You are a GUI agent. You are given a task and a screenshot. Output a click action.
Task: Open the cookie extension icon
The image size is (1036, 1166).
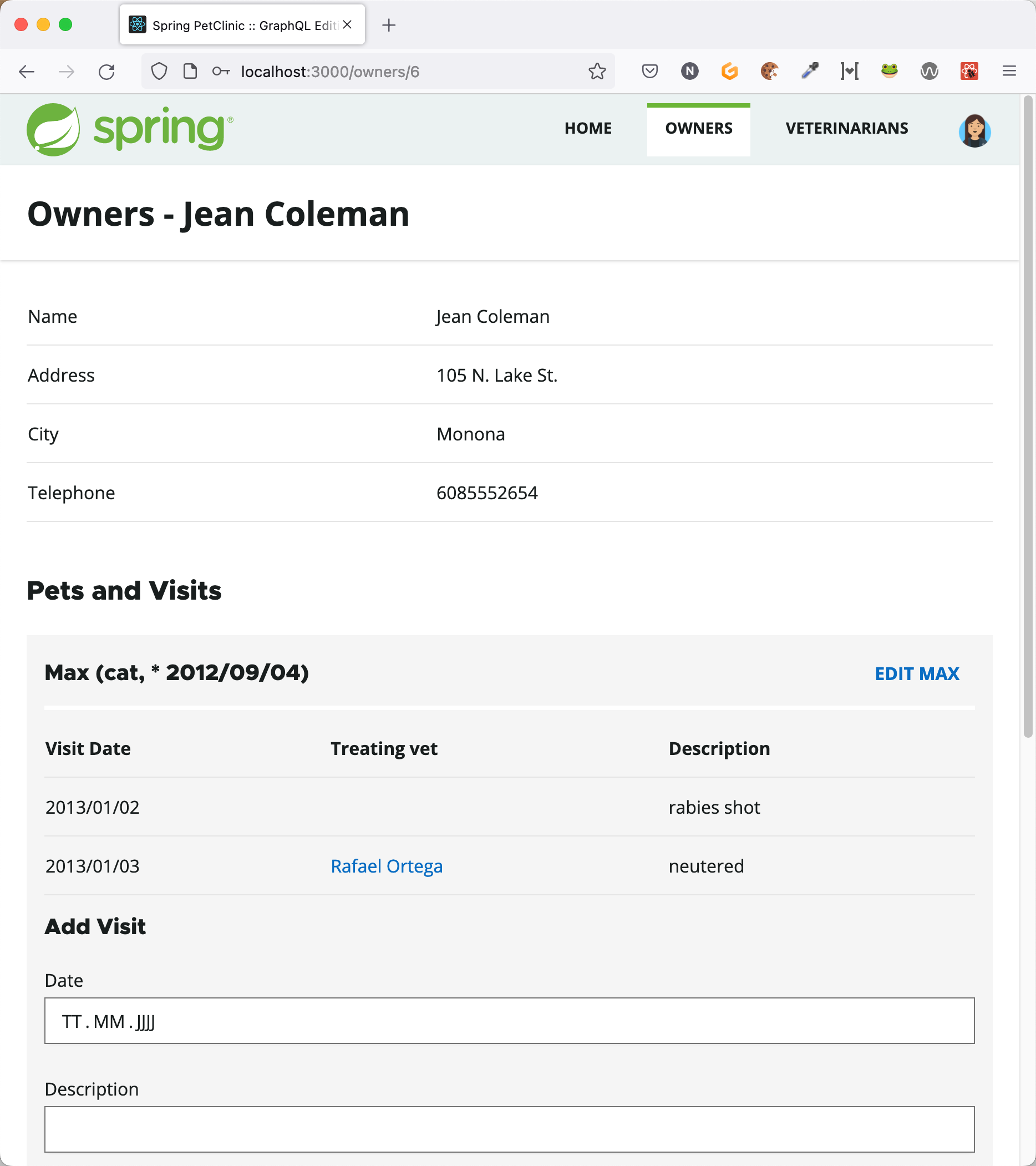coord(769,72)
